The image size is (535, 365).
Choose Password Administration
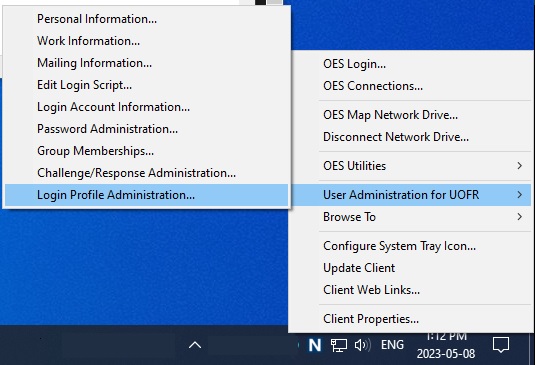[146, 129]
